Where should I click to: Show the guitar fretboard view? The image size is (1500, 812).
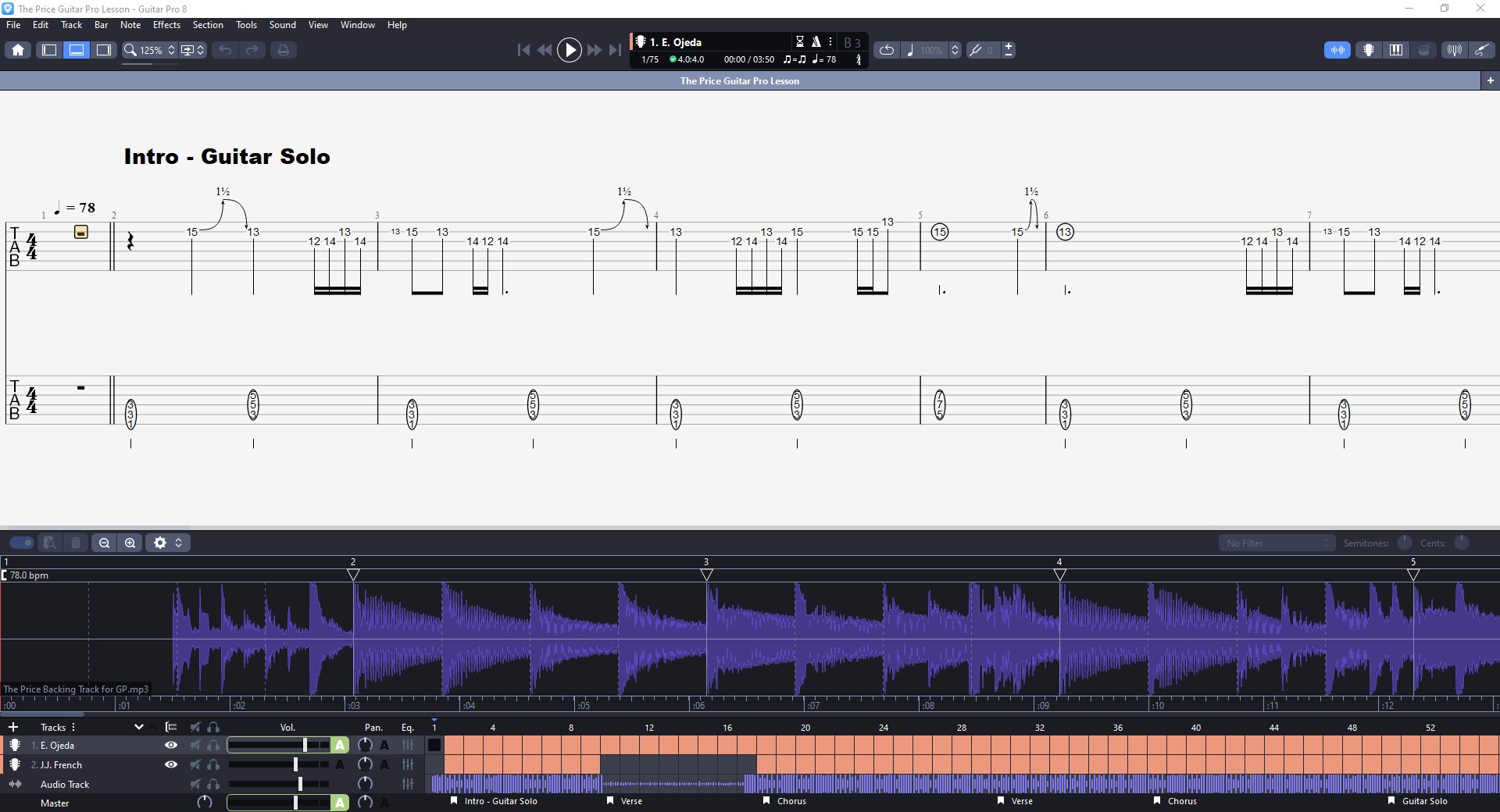(x=1369, y=50)
